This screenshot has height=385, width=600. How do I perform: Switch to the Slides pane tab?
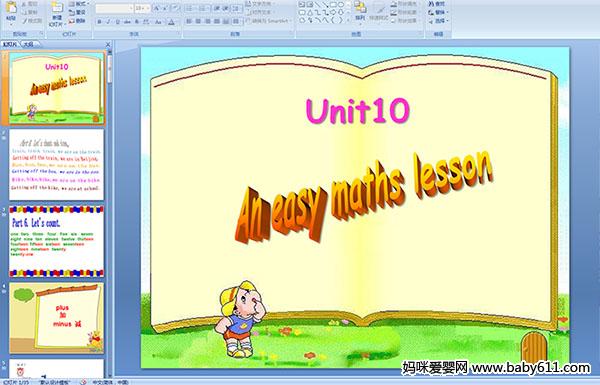coord(10,44)
